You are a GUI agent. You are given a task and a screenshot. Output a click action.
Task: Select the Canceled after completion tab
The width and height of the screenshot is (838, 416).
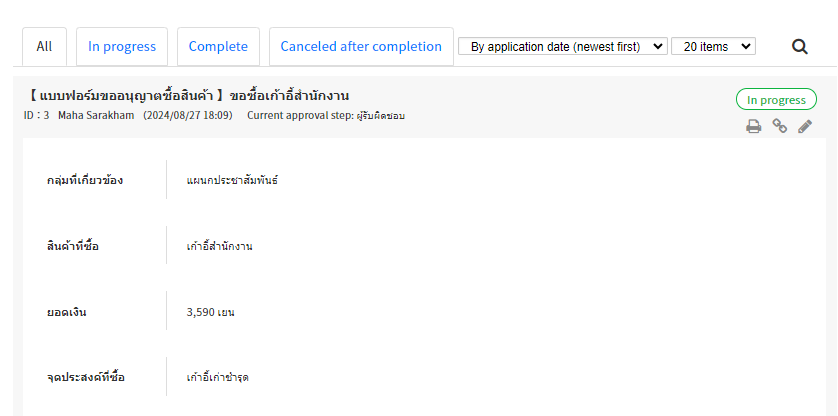coord(361,46)
